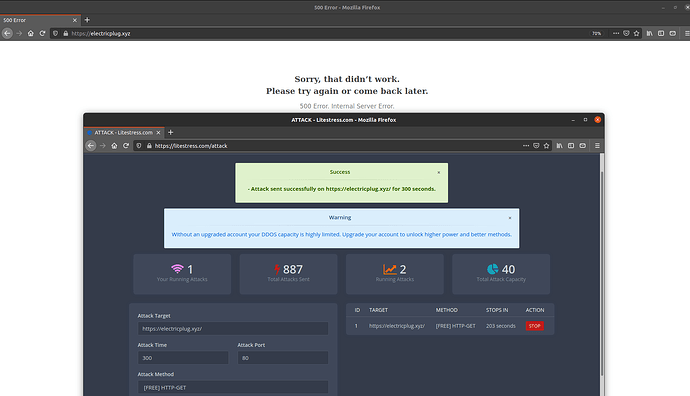Open page actions menu in Litestress window

coord(526,146)
